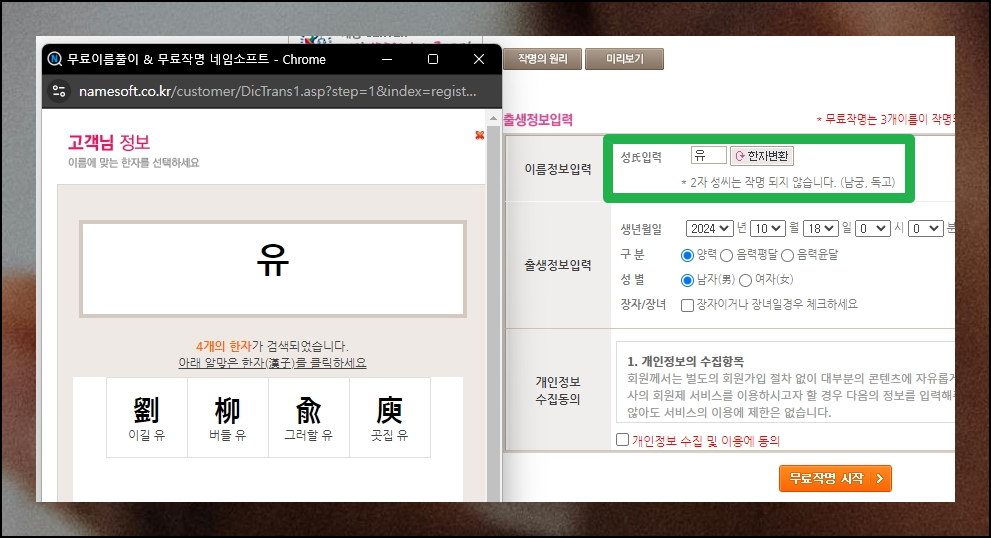Screen dimensions: 991x538
Task: Open the birth hour dropdown before 시
Action: click(x=873, y=228)
